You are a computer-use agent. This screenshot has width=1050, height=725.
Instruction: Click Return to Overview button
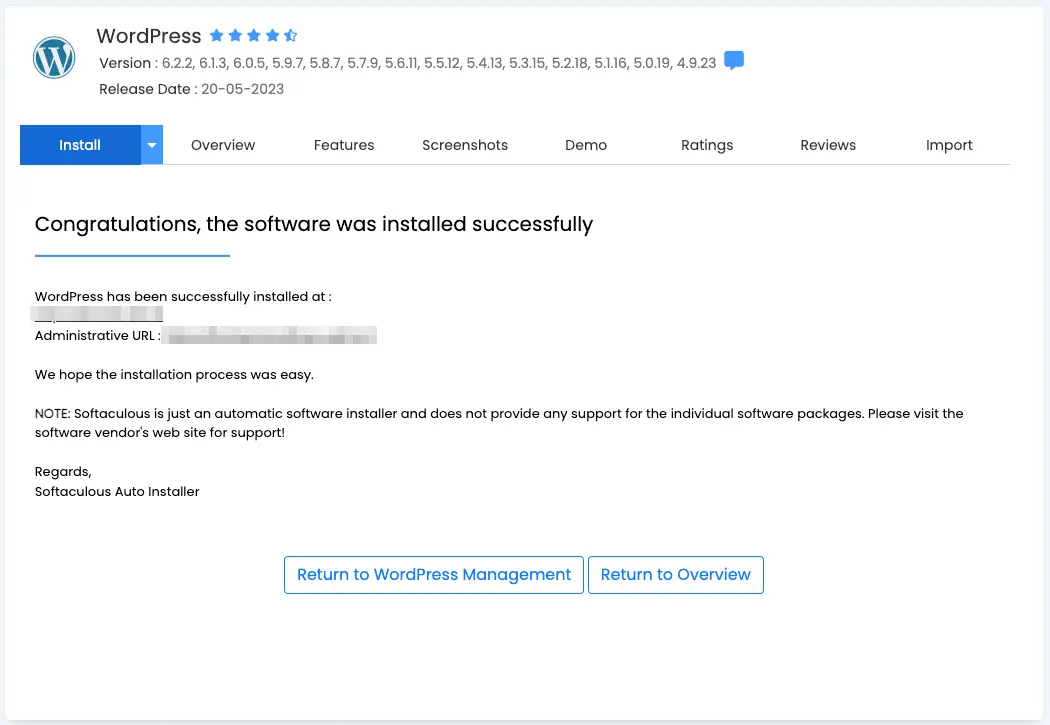676,575
